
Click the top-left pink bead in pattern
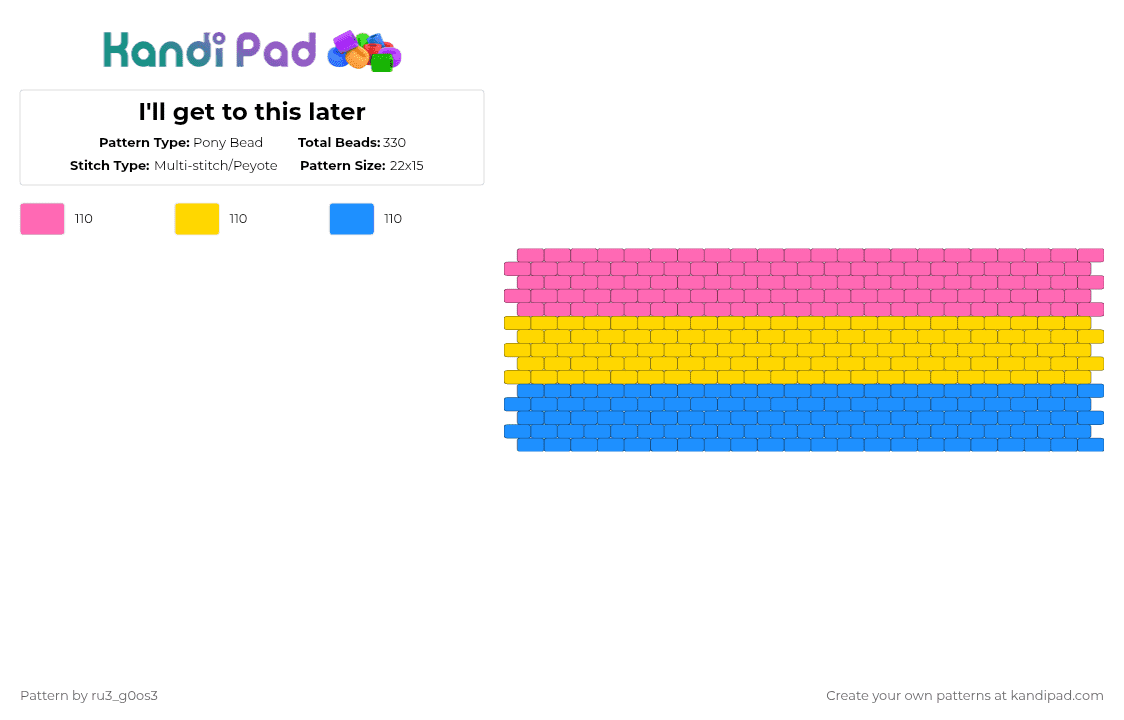tap(530, 255)
